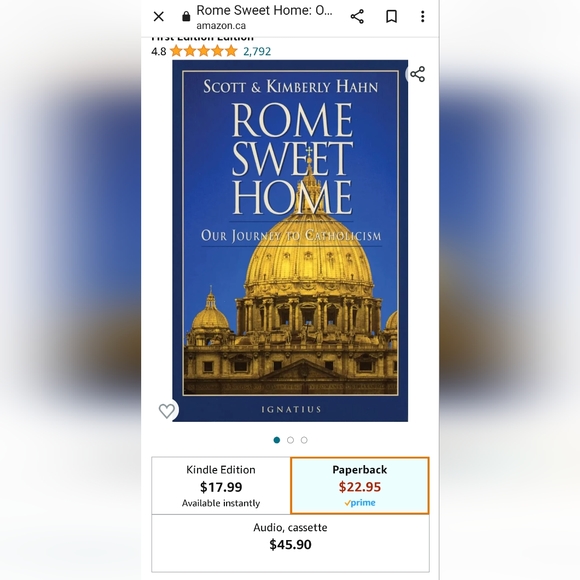This screenshot has height=580, width=580.
Task: Open the 2,792 customer reviews link
Action: [257, 51]
